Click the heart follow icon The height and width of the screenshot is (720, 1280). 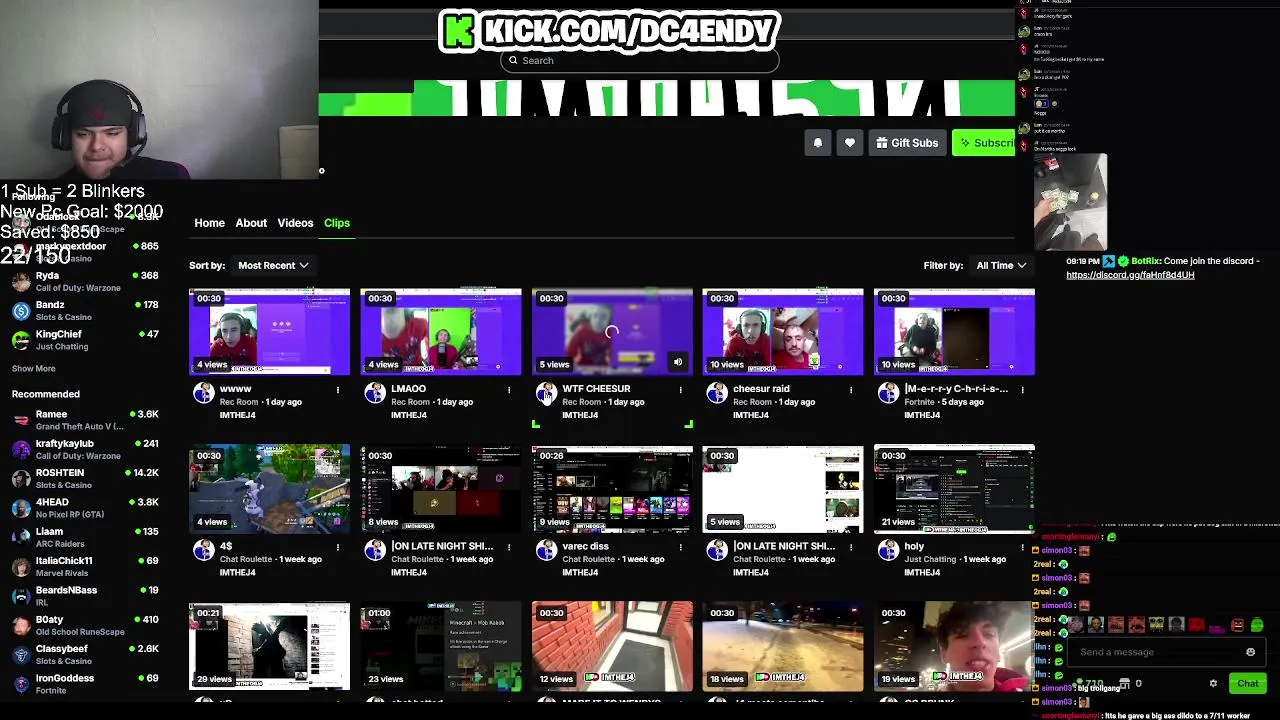850,143
